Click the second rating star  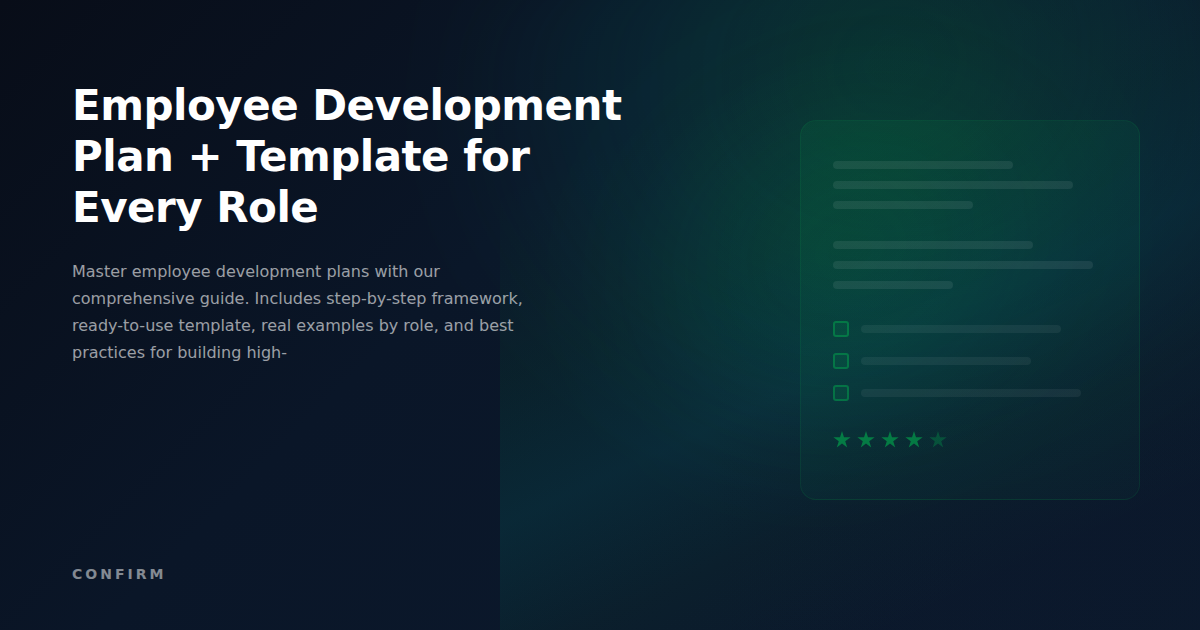click(865, 438)
